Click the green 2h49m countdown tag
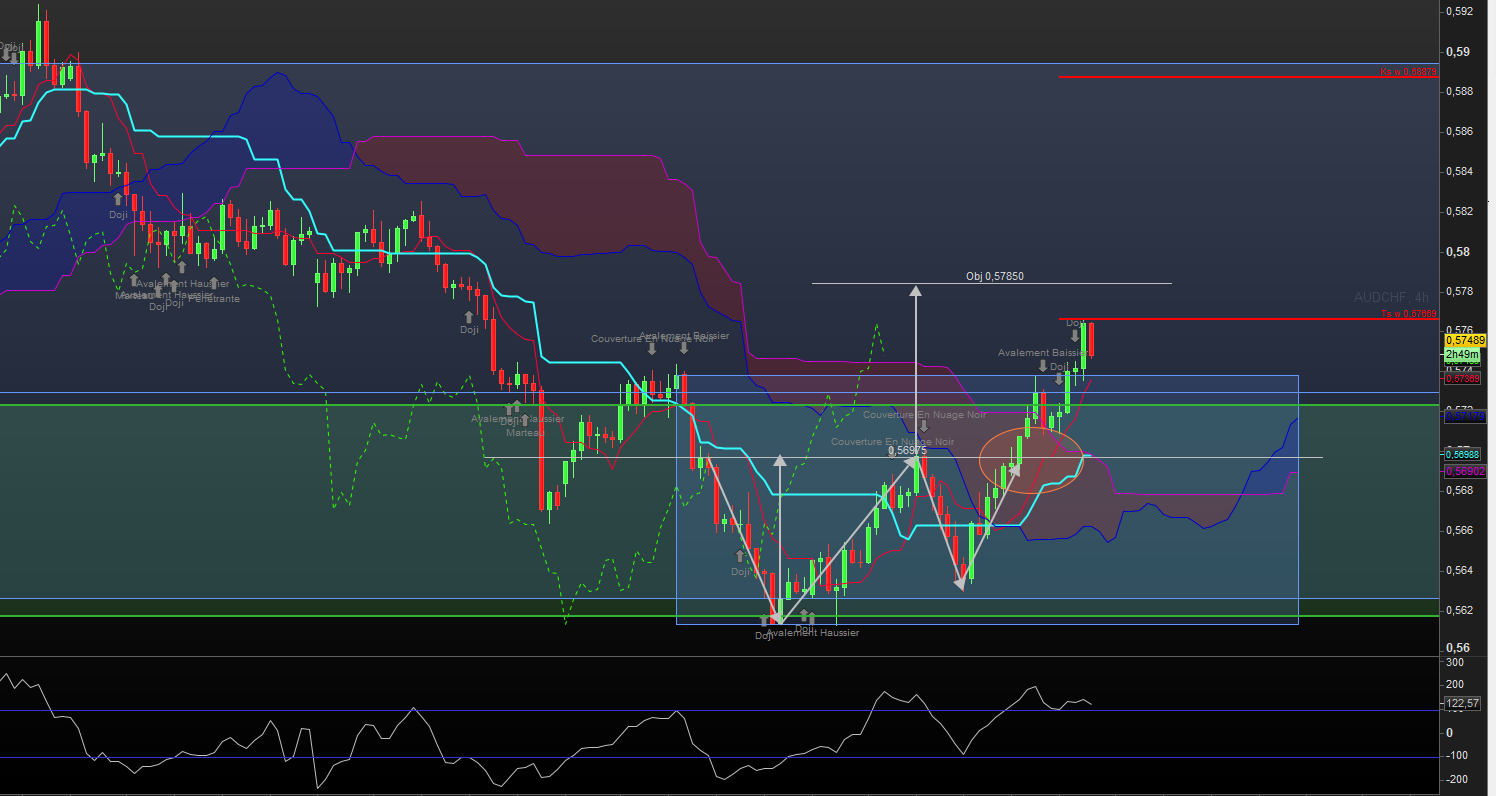 point(1460,354)
